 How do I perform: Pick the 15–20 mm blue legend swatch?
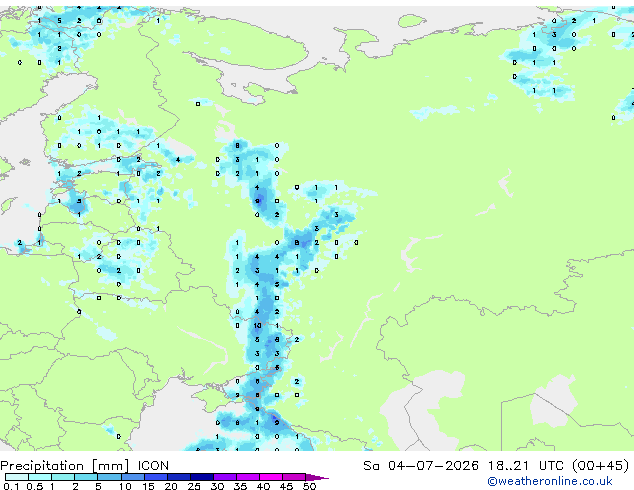point(155,477)
